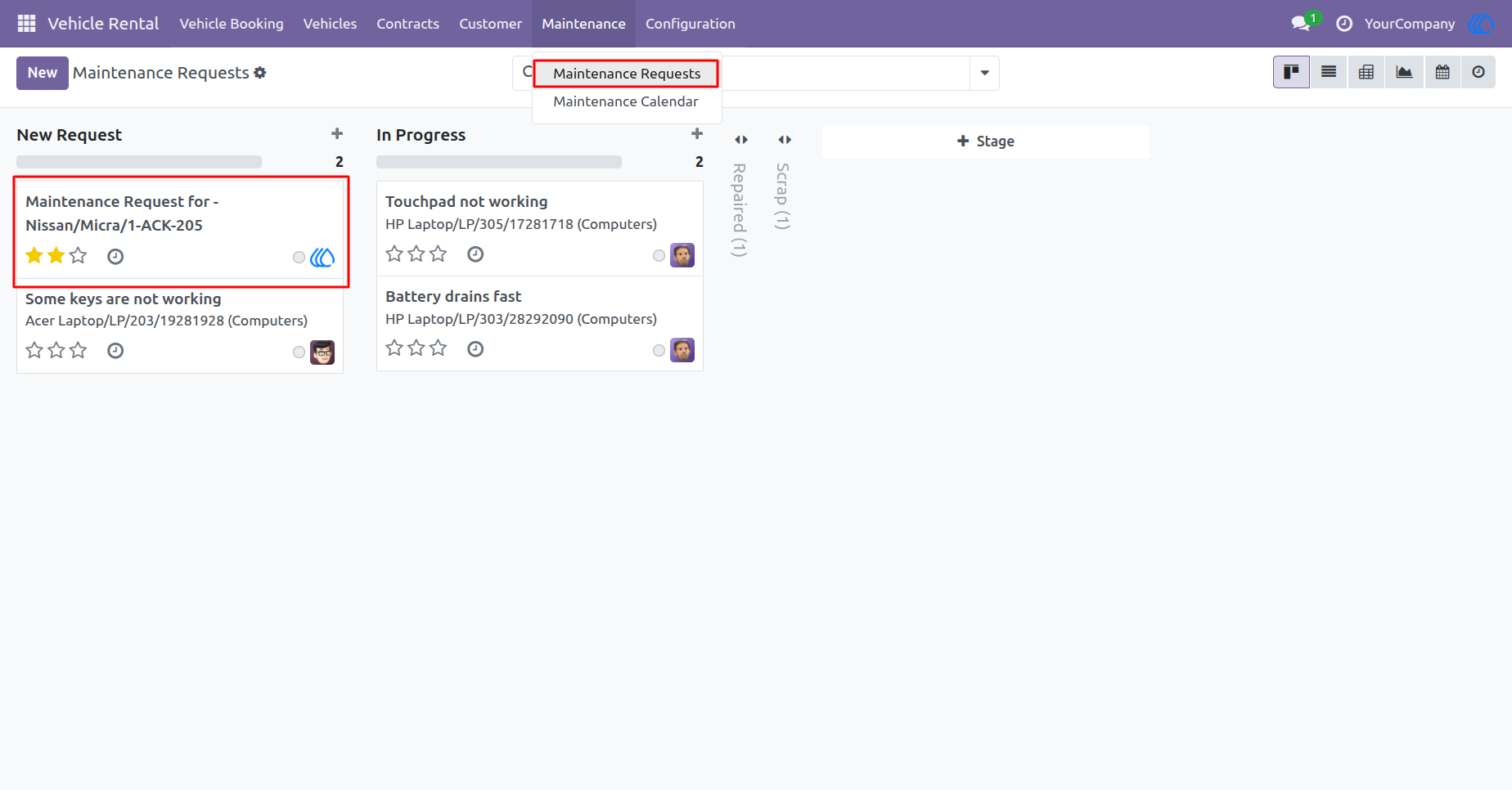Screen dimensions: 1512x790
Task: Open the search options dropdown arrow
Action: (984, 73)
